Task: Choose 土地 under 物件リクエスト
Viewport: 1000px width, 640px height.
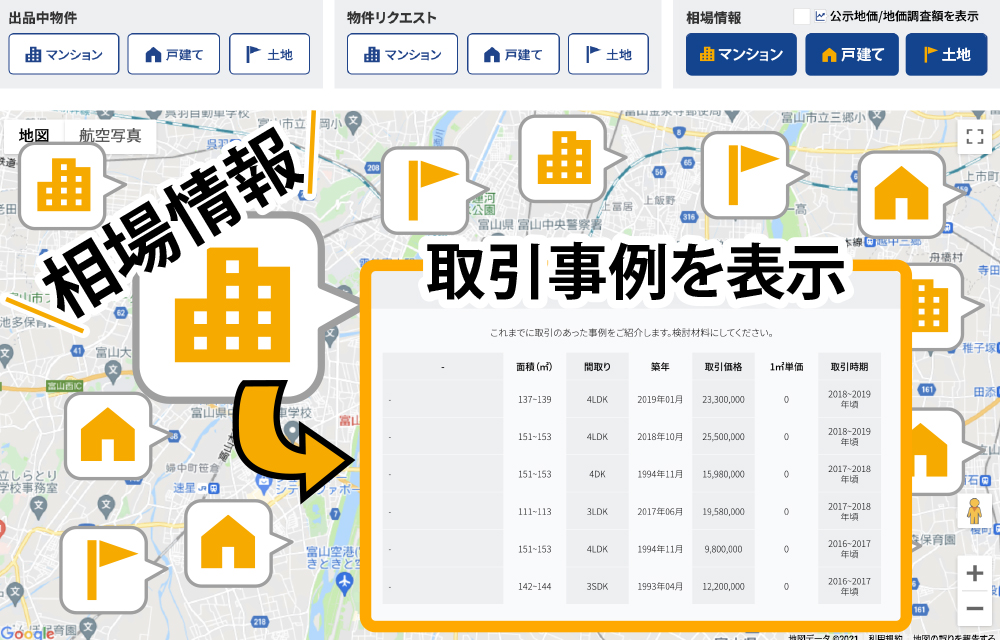Action: (x=608, y=54)
